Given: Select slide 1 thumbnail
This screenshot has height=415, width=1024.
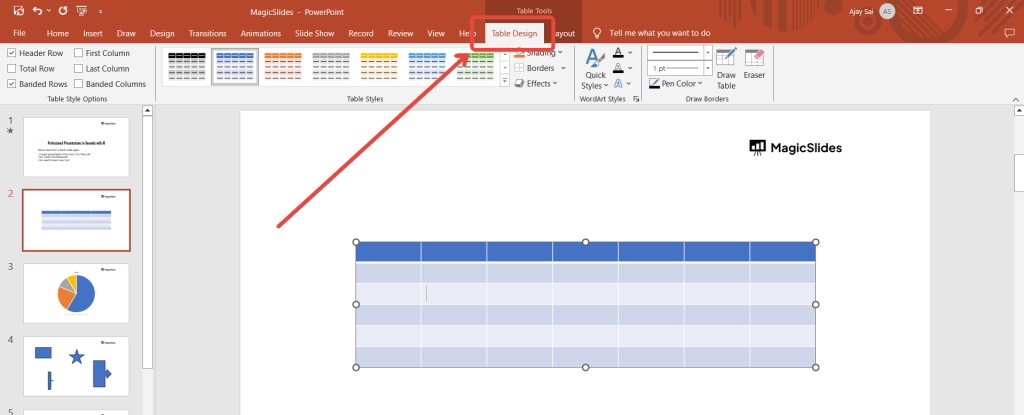Looking at the screenshot, I should 76,147.
